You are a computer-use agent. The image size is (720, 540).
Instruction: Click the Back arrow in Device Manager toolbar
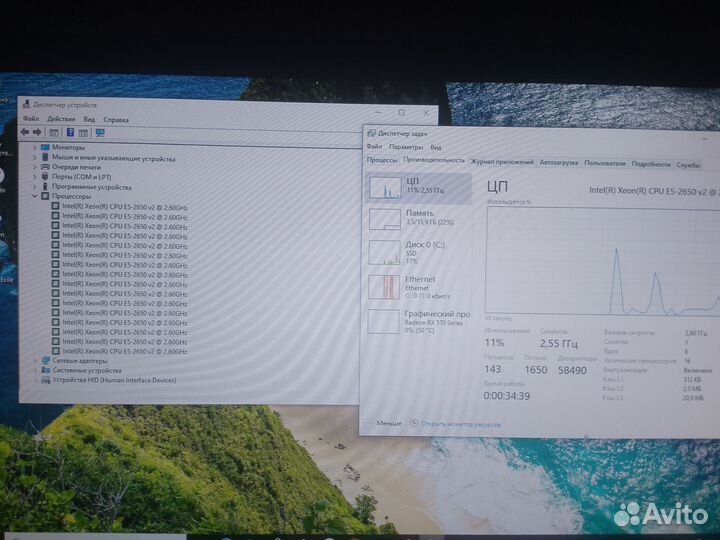26,132
